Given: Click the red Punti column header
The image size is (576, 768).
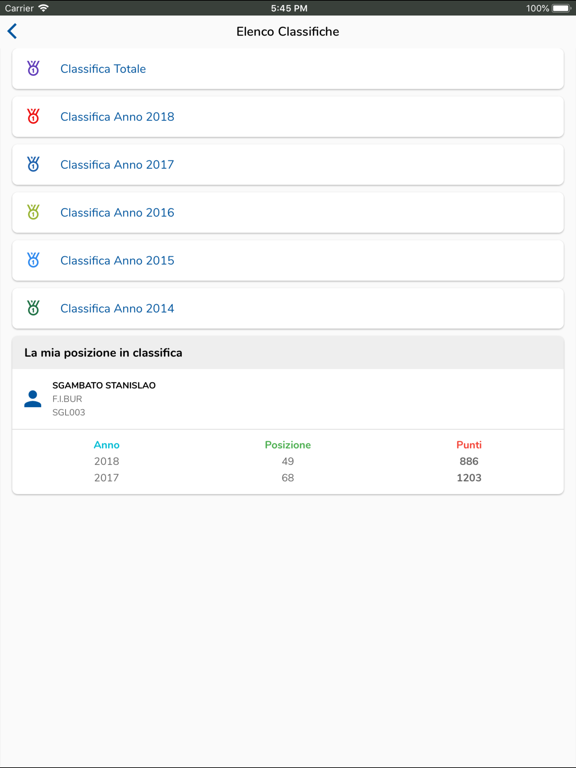Looking at the screenshot, I should 469,445.
